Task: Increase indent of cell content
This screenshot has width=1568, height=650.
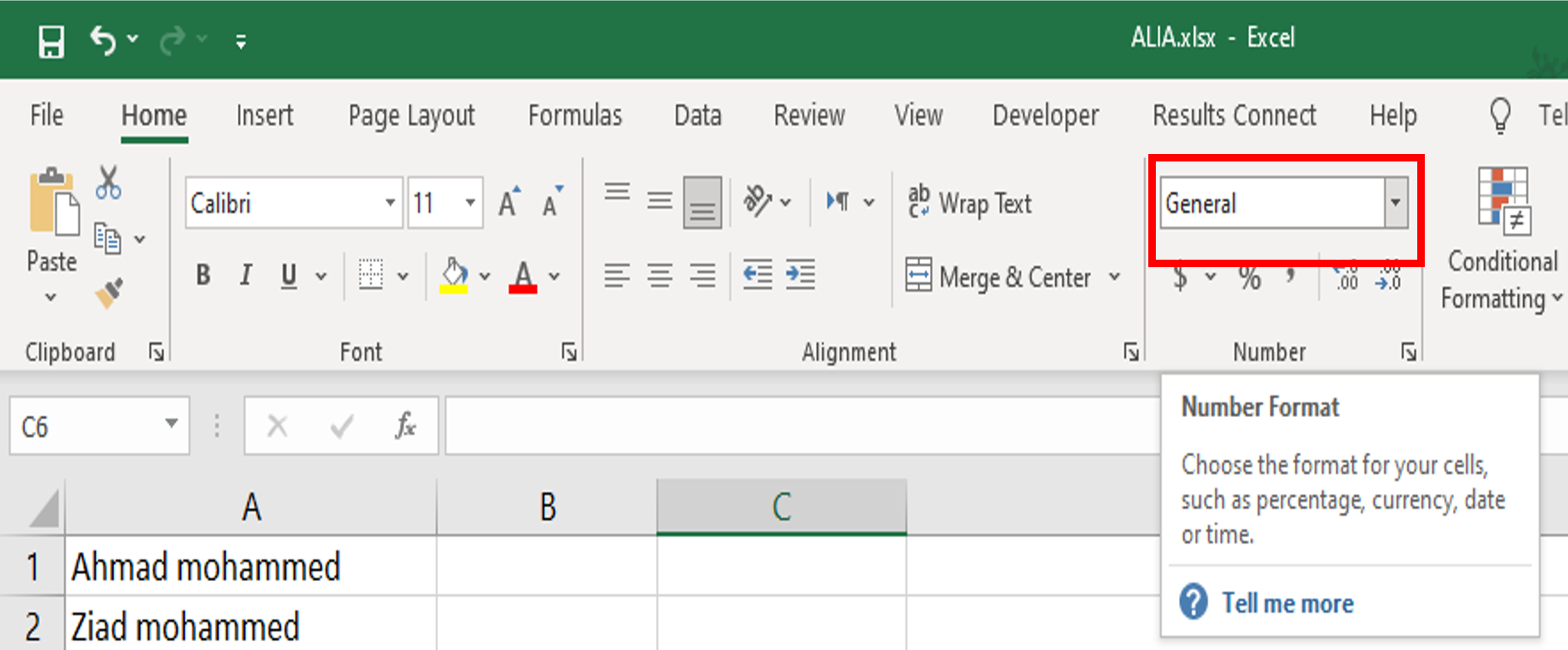Action: point(800,275)
